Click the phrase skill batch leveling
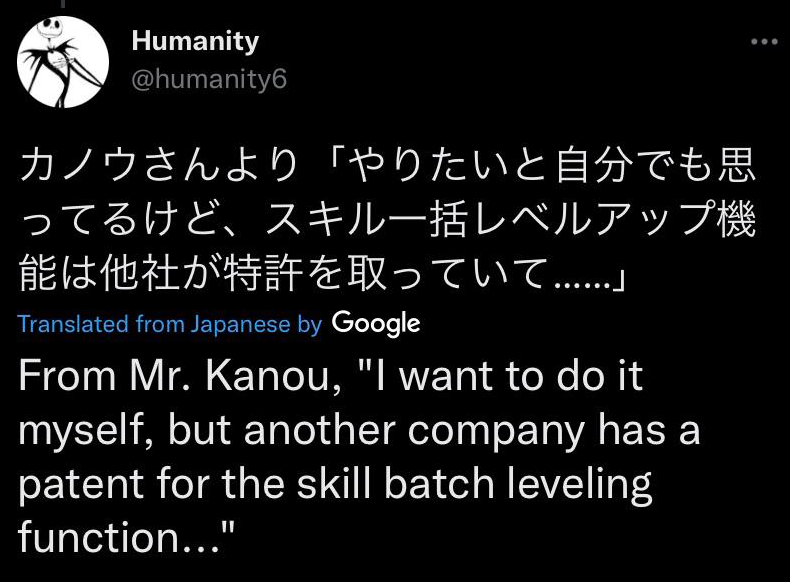 (x=474, y=484)
